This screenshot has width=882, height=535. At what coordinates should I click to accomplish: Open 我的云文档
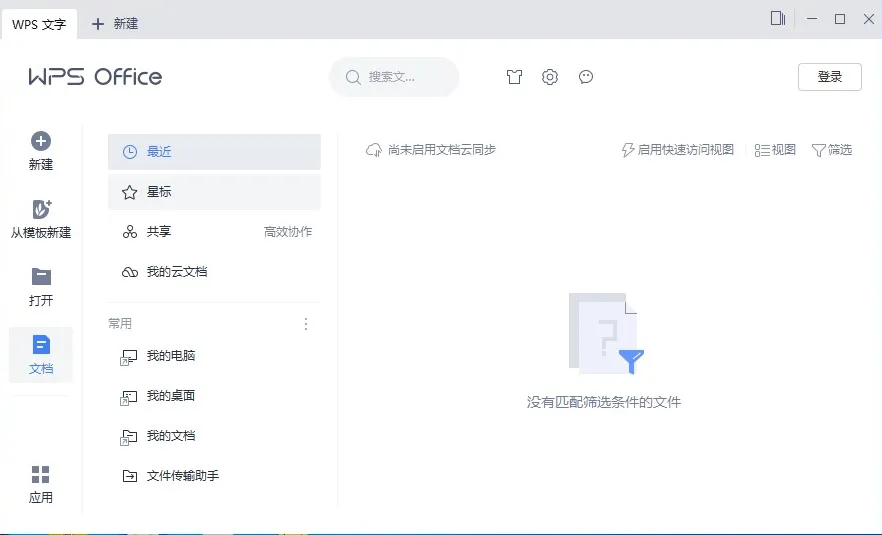(214, 272)
